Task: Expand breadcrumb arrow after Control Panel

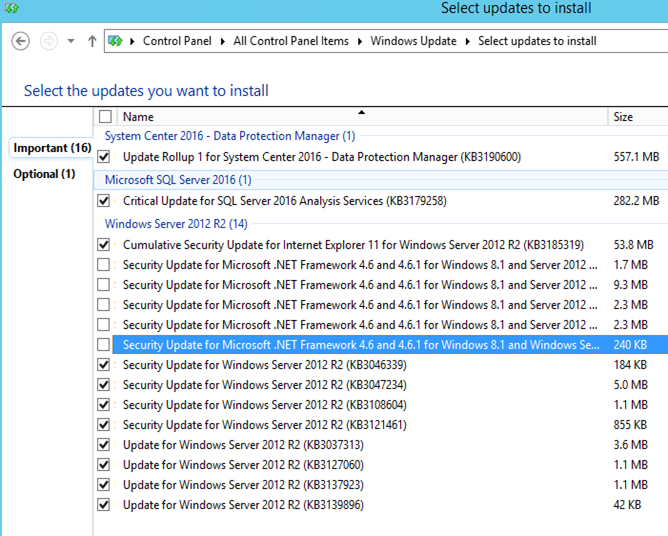Action: [x=222, y=41]
